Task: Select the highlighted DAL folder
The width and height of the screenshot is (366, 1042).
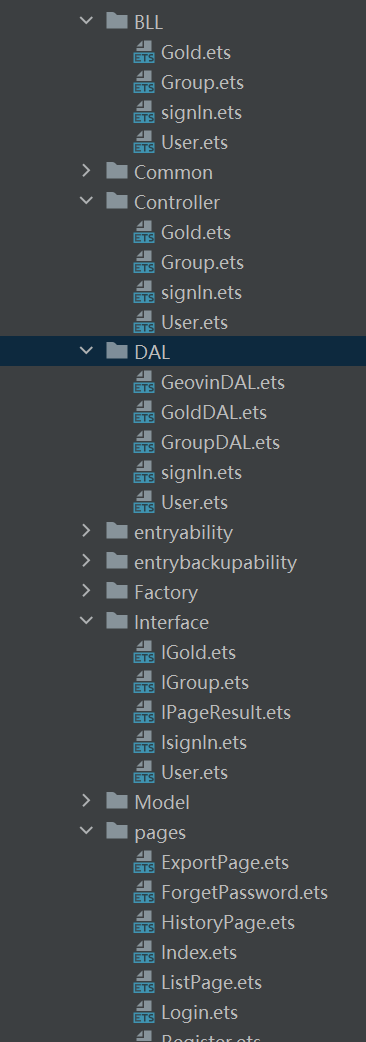Action: 183,352
